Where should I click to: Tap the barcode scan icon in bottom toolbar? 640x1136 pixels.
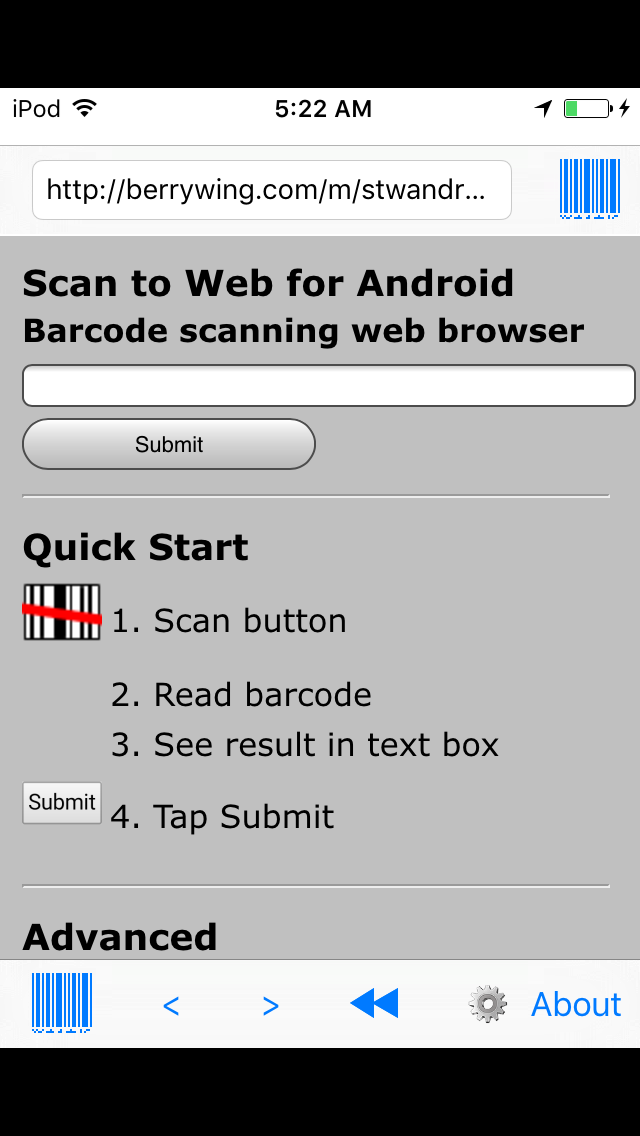pyautogui.click(x=62, y=1002)
